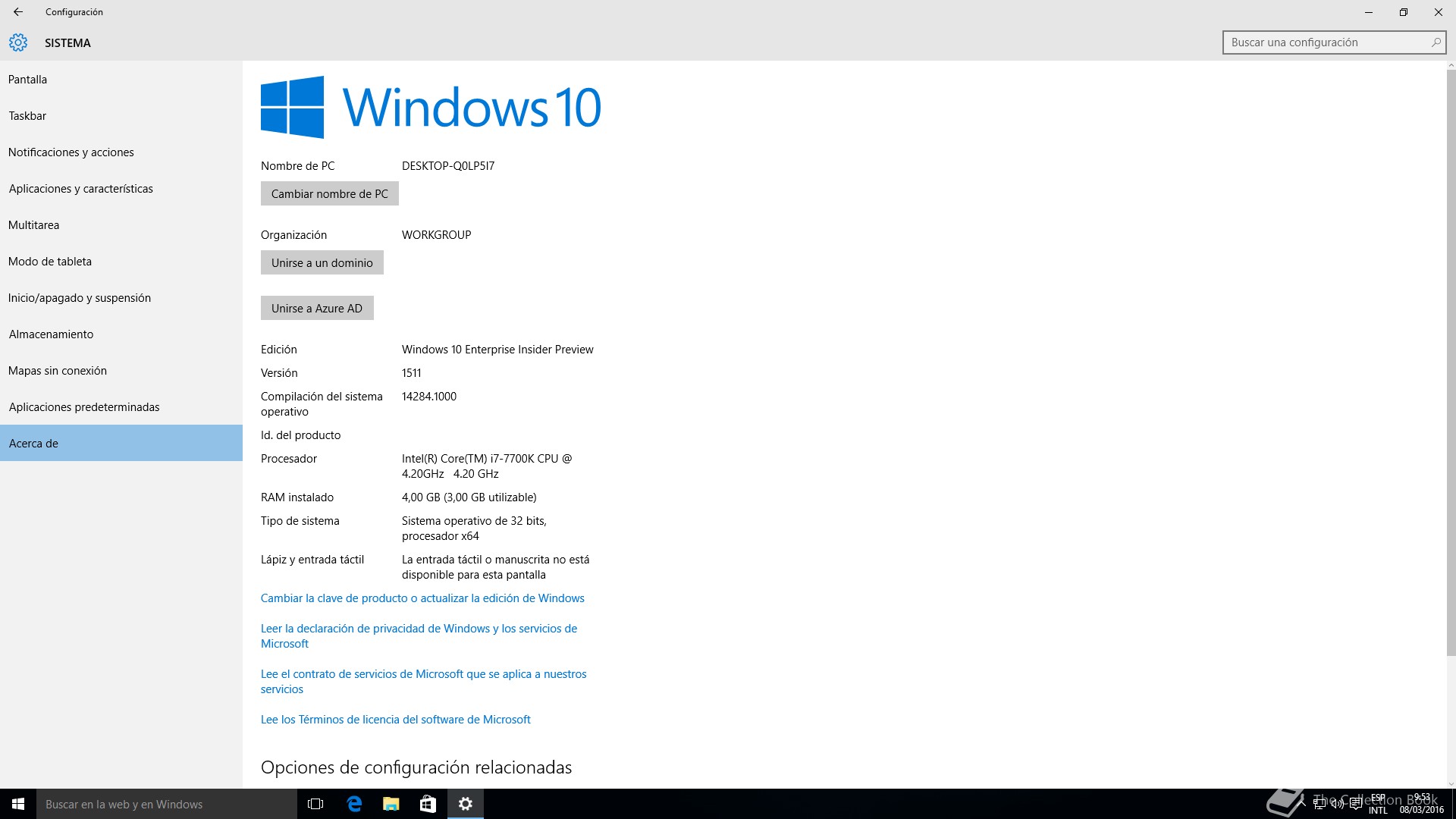Screen dimensions: 1456x819
Task: Click Sistema operativo de 32 bits text
Action: pos(474,529)
